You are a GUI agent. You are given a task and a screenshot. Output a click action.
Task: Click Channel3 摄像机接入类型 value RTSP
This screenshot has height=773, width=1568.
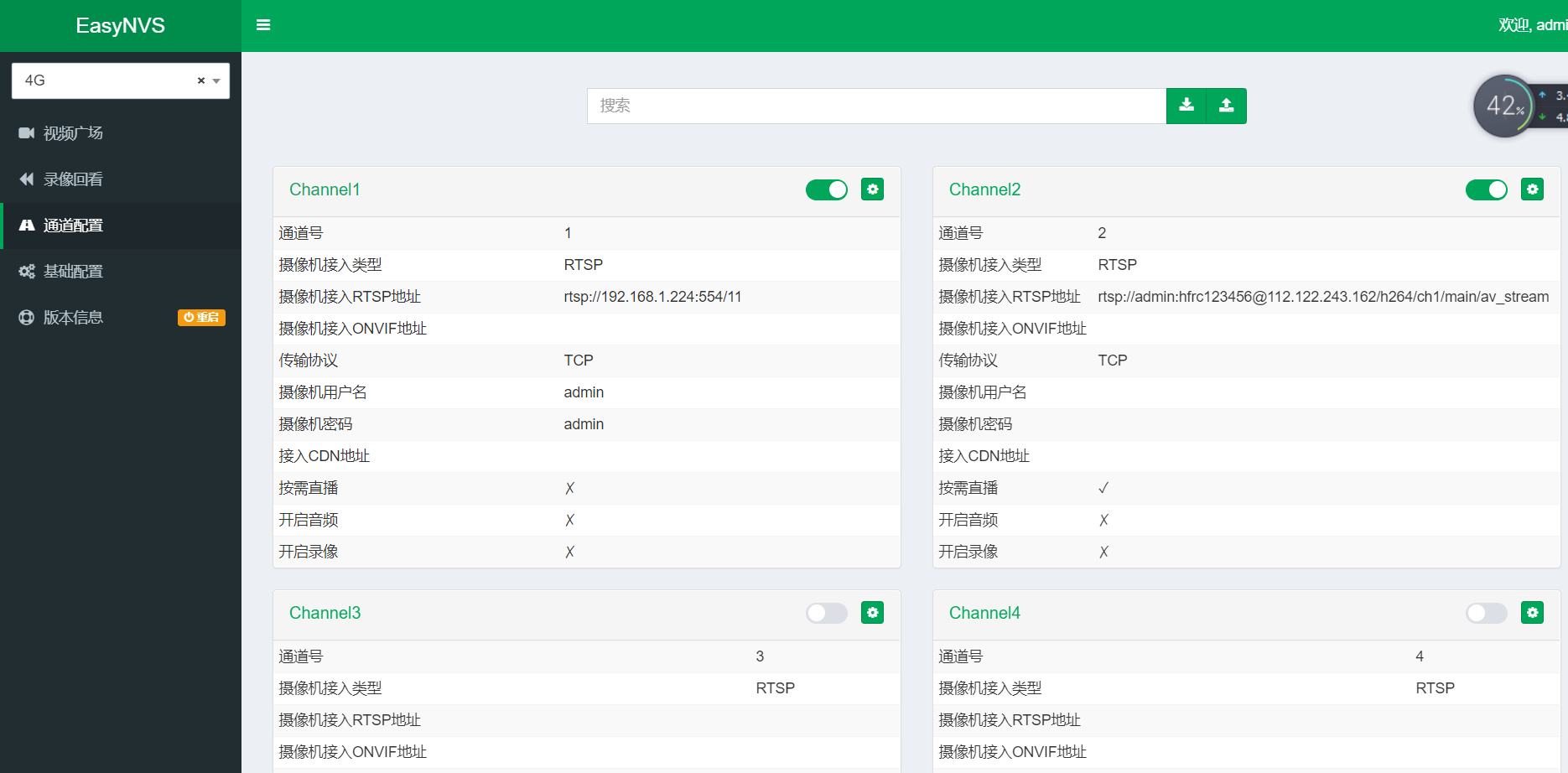coord(775,688)
